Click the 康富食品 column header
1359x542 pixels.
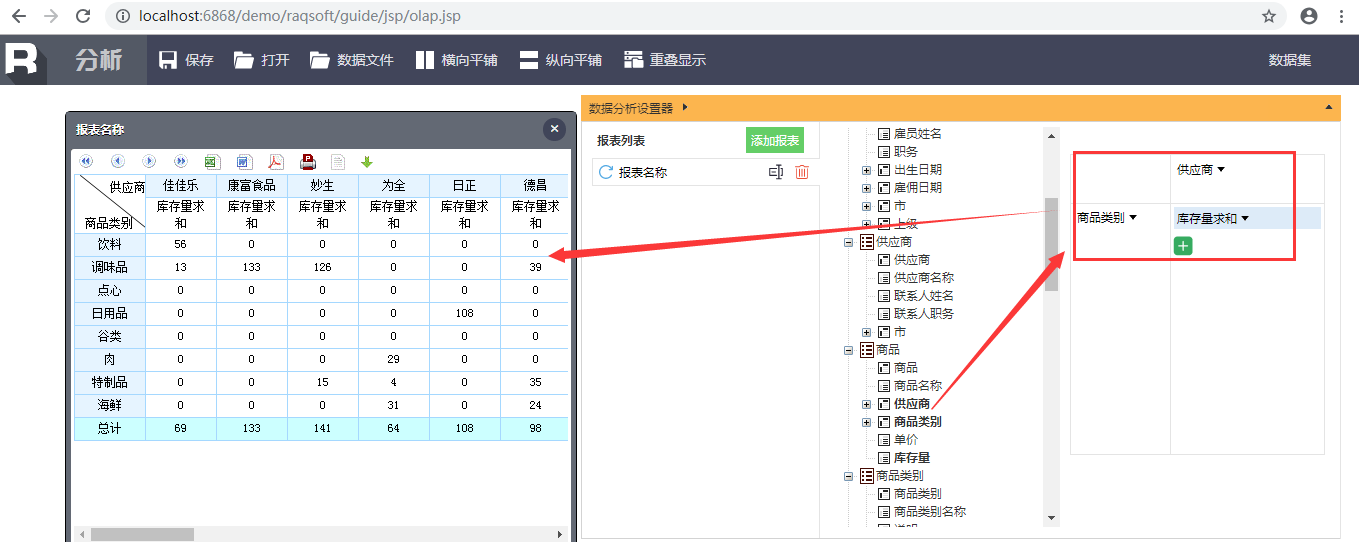tap(251, 185)
